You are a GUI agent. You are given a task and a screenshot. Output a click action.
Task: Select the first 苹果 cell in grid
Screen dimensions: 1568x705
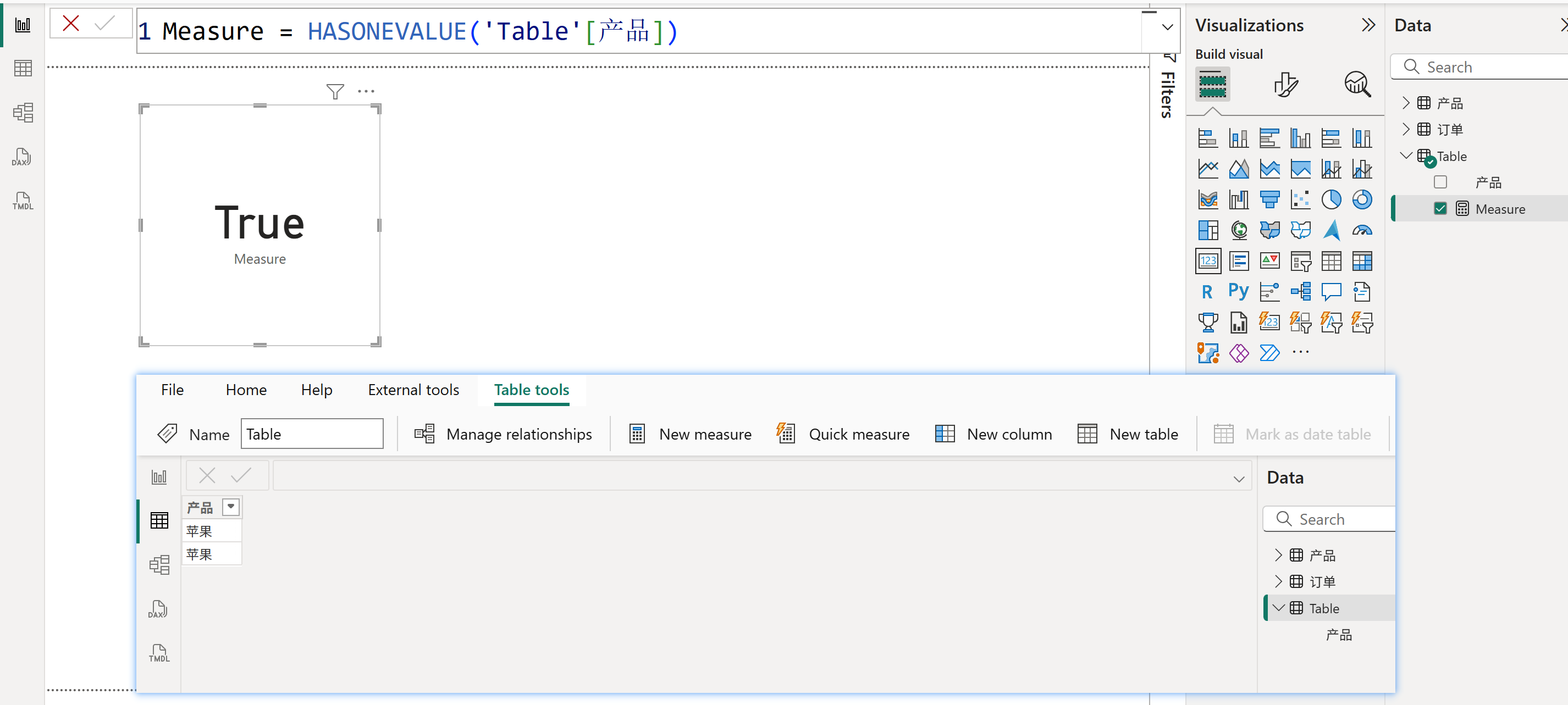click(x=212, y=530)
